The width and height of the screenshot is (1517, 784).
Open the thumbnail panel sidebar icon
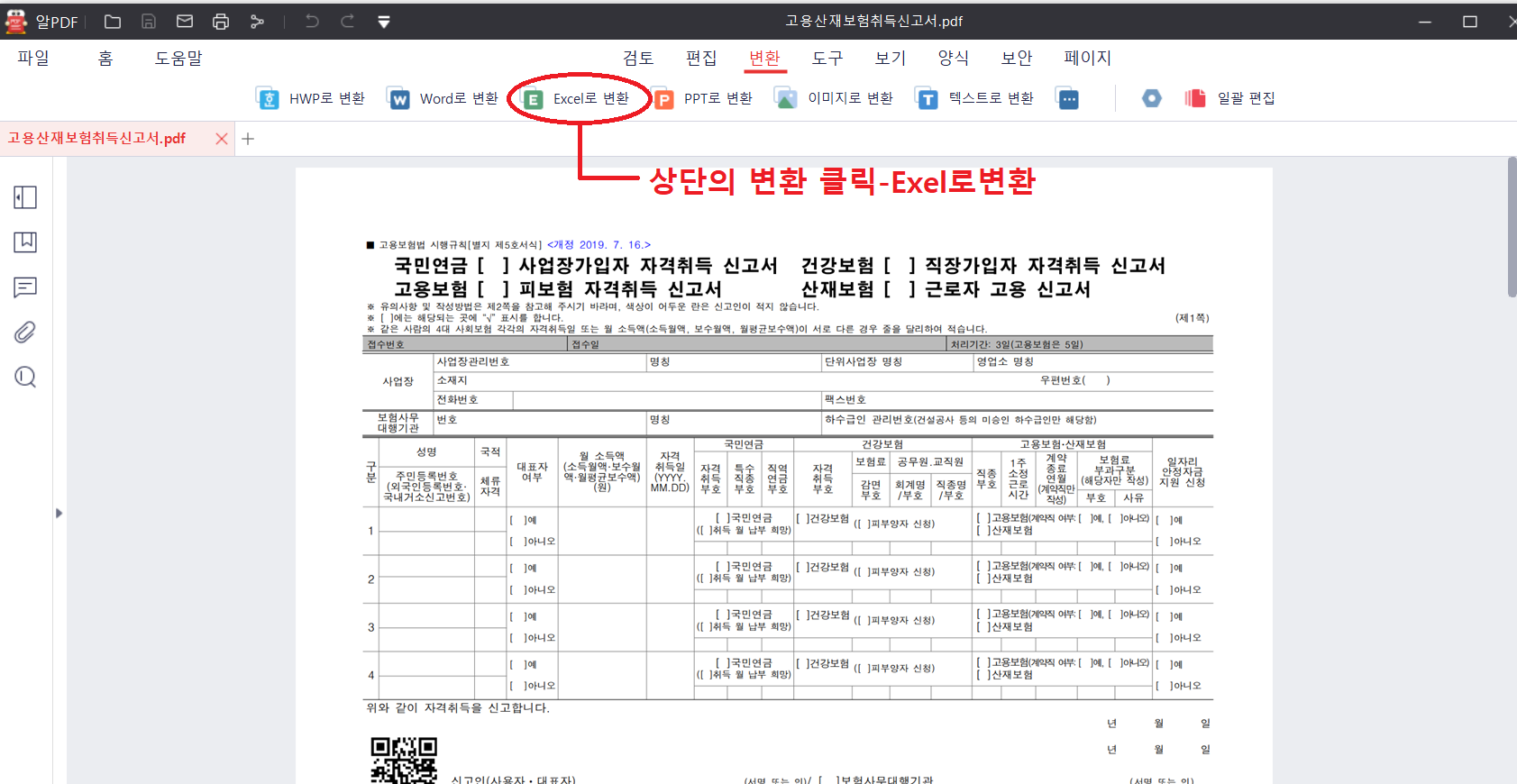[25, 197]
